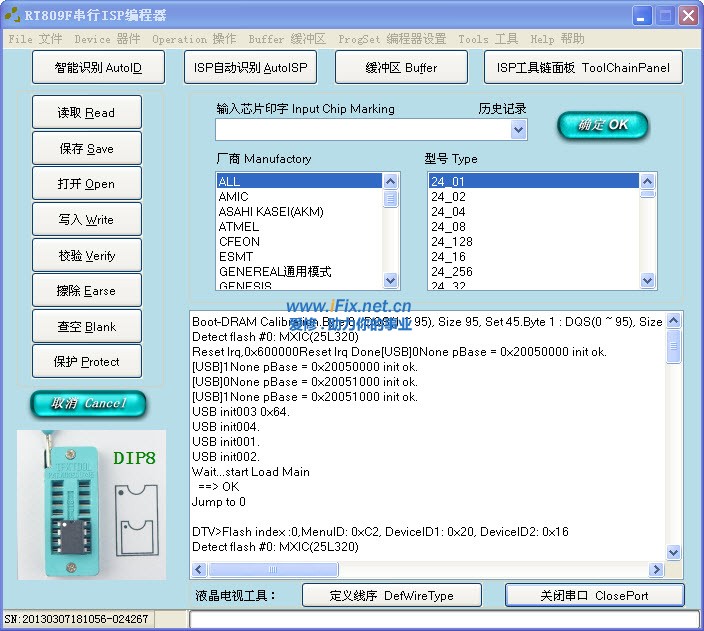Click log panel vertical scroll down arrow
Screen dimensions: 704x631
[x=673, y=552]
